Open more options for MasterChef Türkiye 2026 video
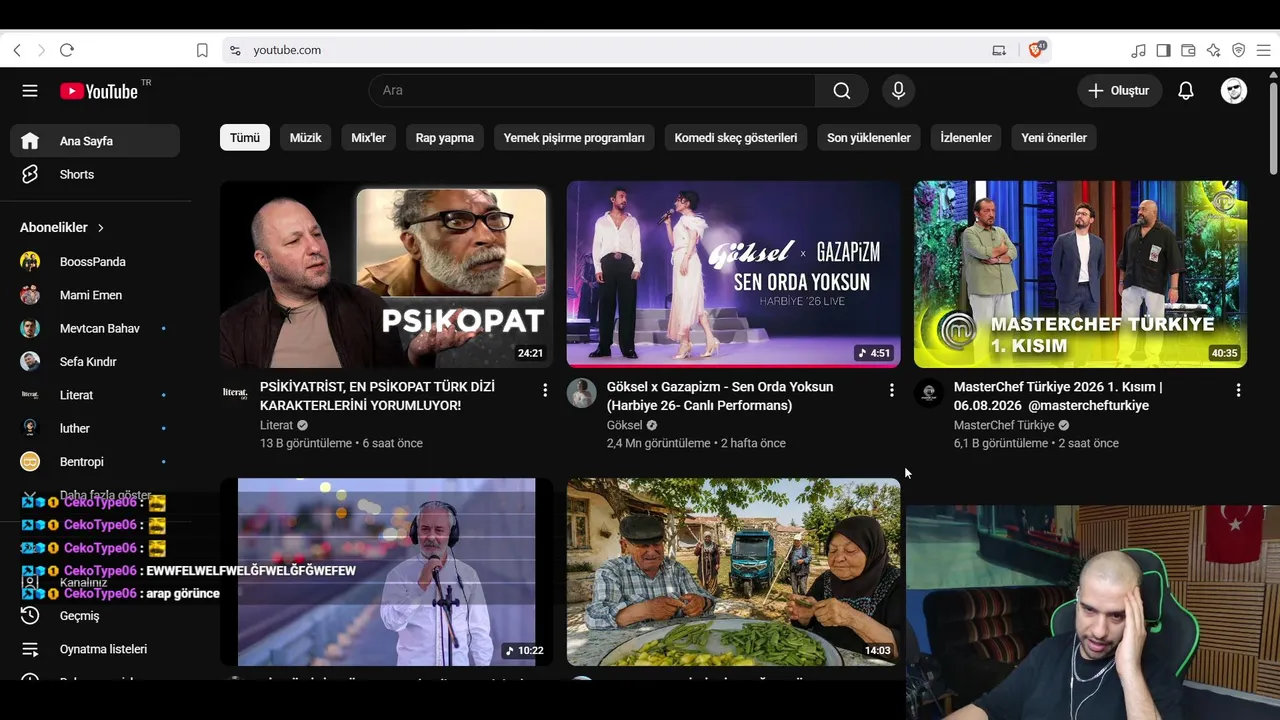Viewport: 1280px width, 720px height. point(1239,390)
